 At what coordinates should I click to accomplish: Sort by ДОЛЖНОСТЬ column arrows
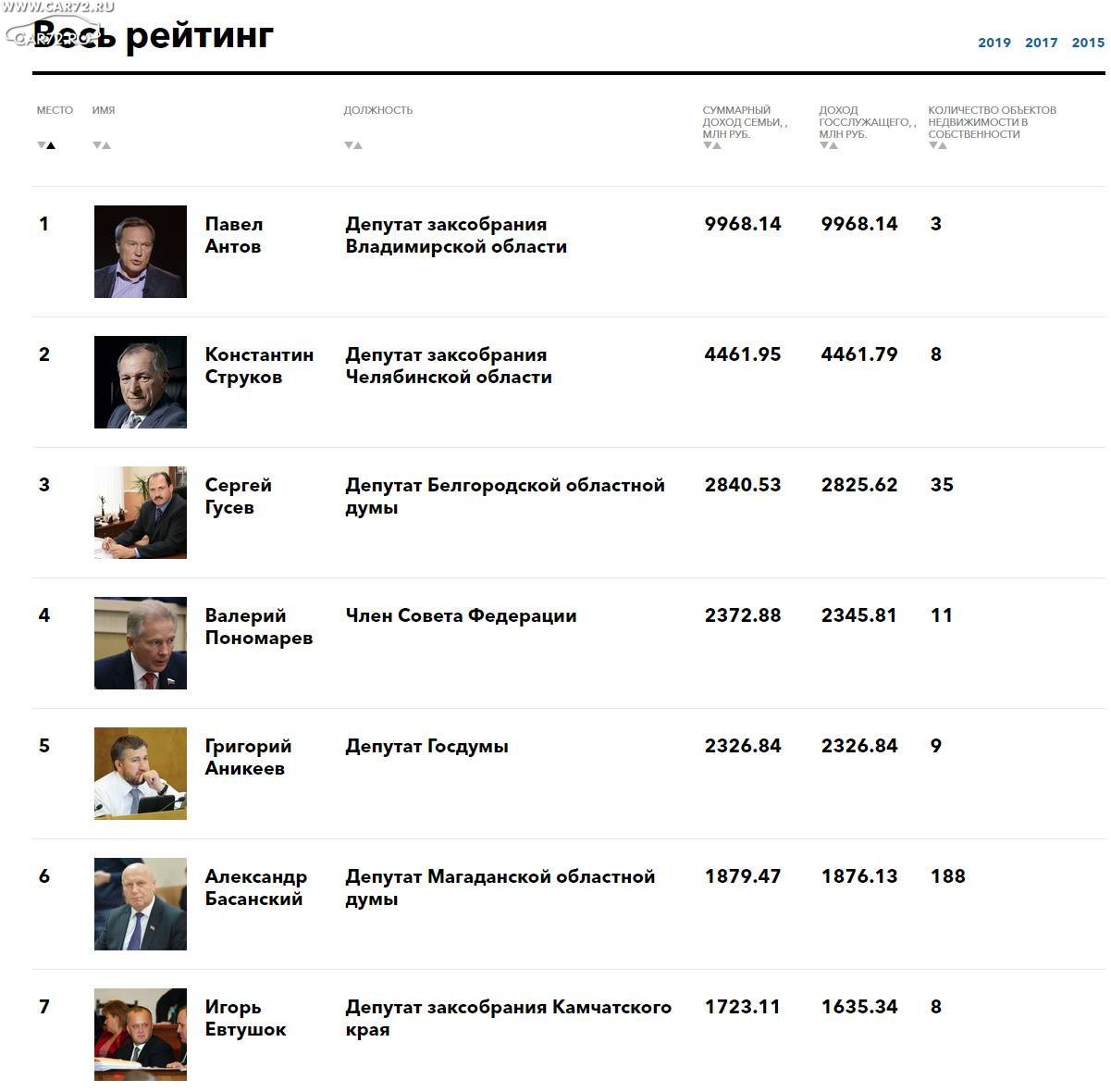click(x=353, y=145)
